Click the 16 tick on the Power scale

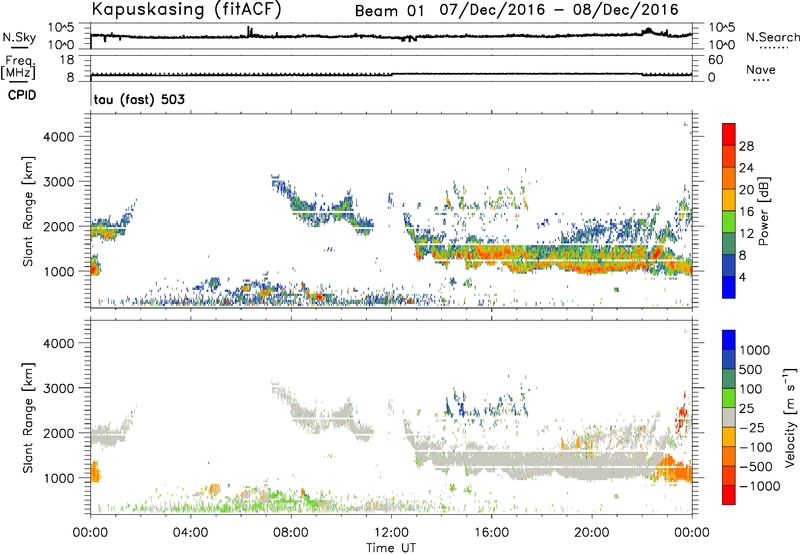click(746, 212)
